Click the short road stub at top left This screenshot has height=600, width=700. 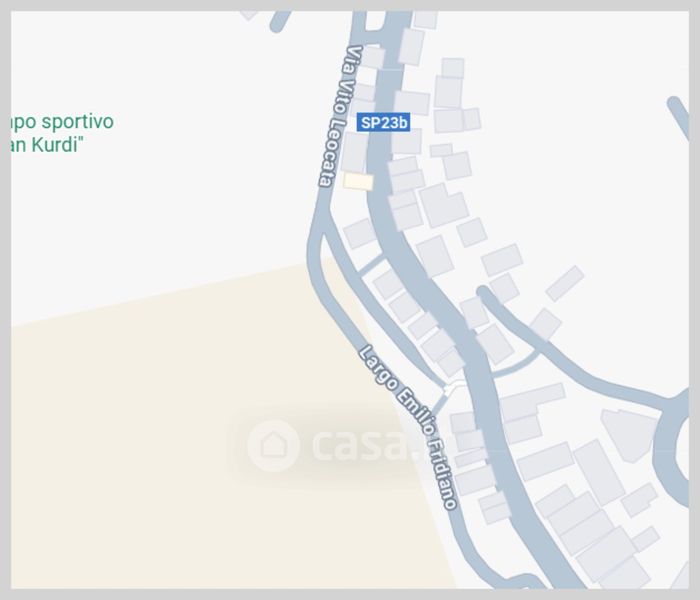279,21
